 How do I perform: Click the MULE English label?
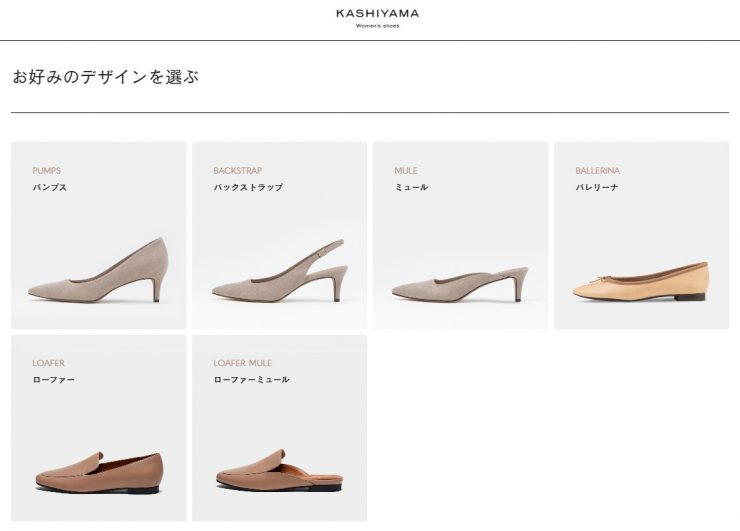tap(406, 171)
